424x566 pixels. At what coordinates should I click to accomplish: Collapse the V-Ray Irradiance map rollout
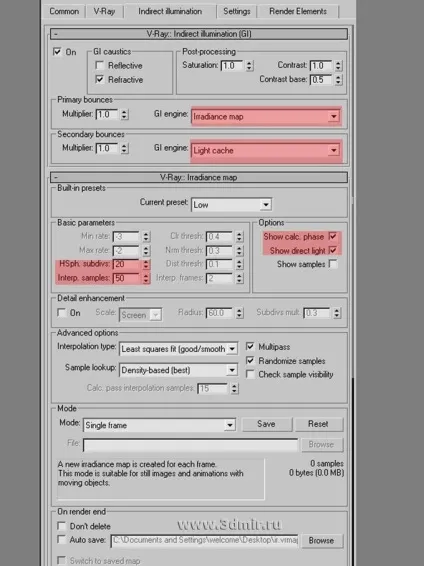click(x=199, y=177)
